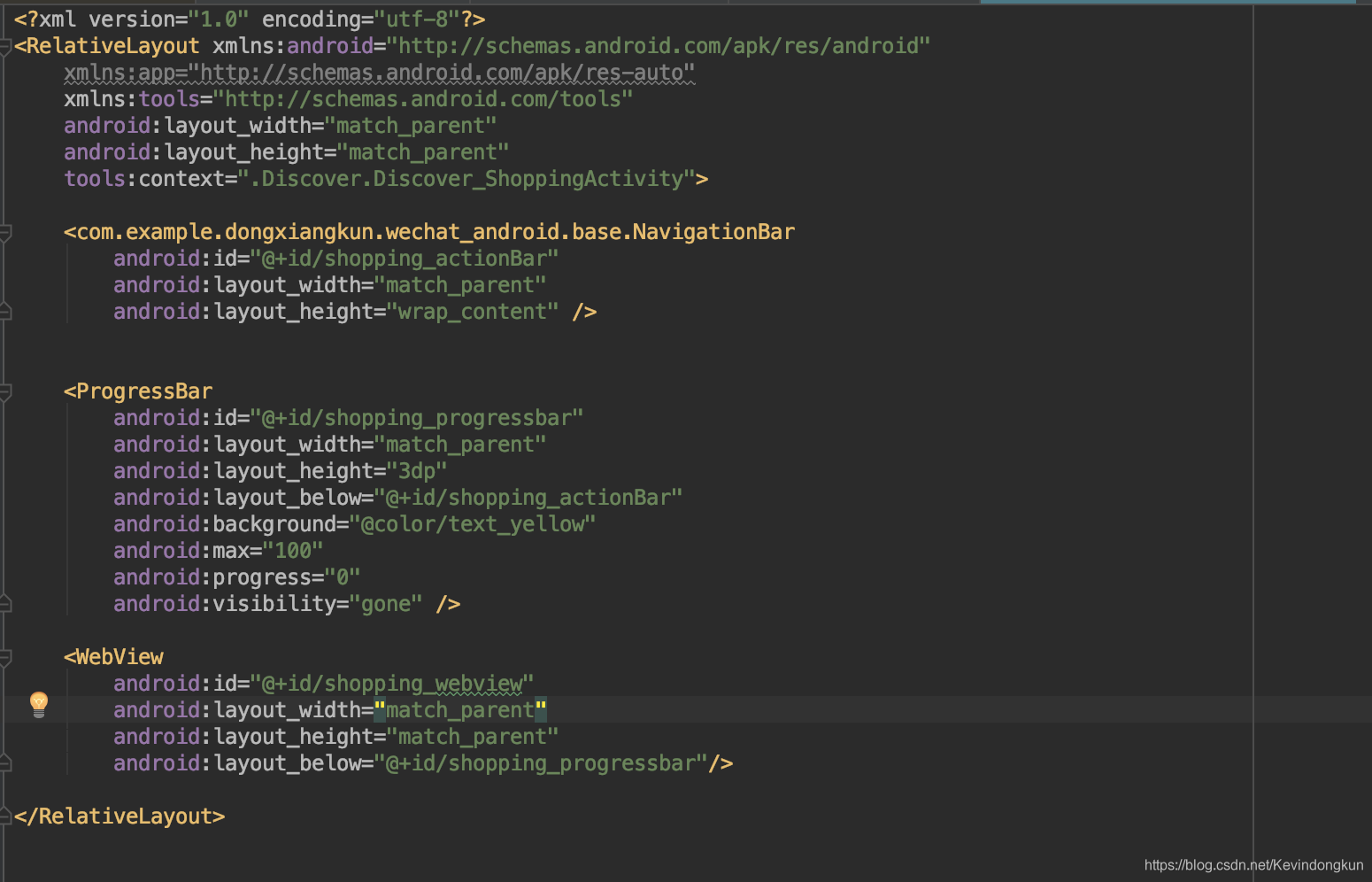Click the "@+id/shopping_webview" id value
Image resolution: width=1372 pixels, height=882 pixels.
coord(392,684)
